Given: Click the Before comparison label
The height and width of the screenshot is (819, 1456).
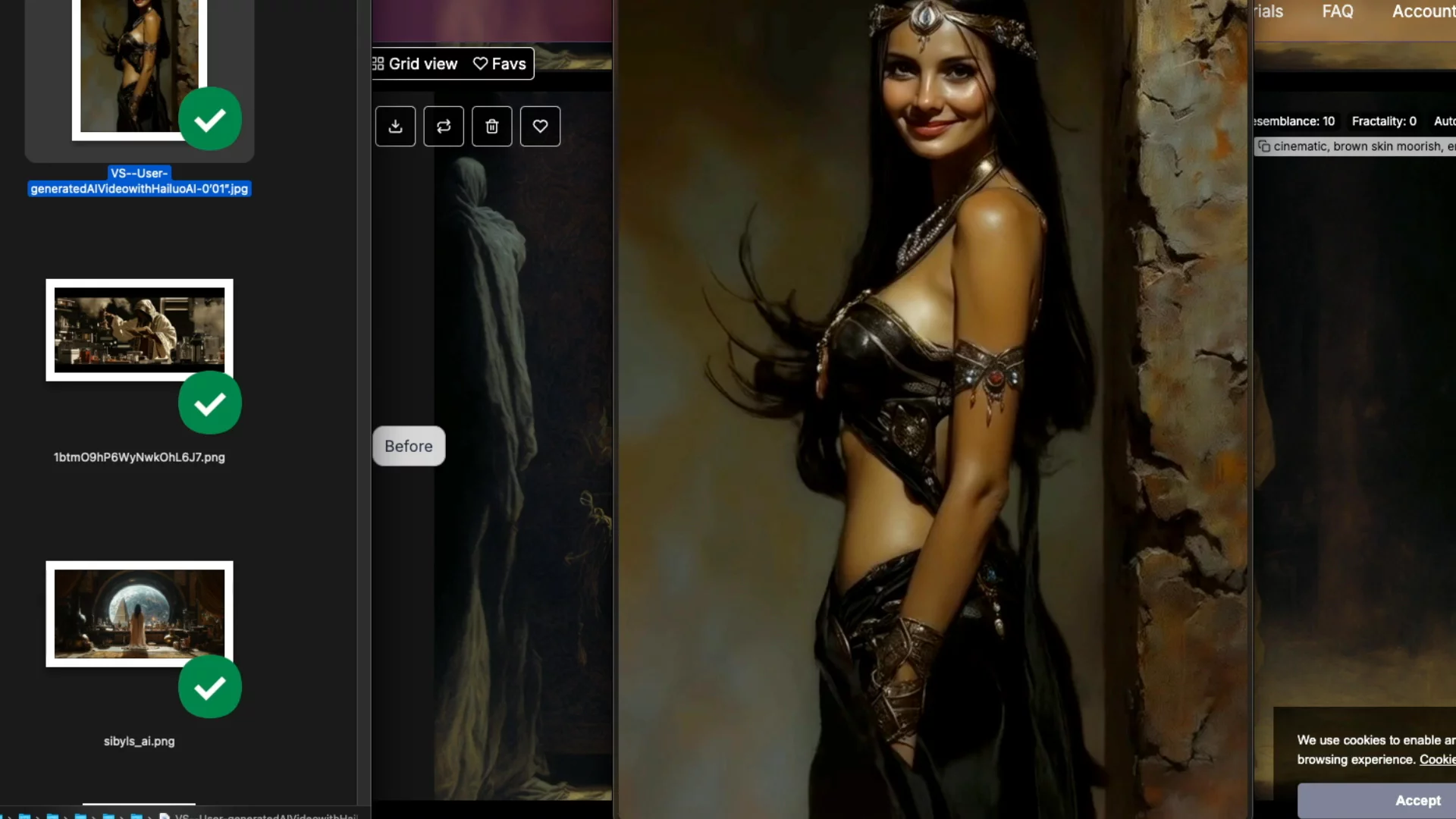Looking at the screenshot, I should (x=409, y=446).
